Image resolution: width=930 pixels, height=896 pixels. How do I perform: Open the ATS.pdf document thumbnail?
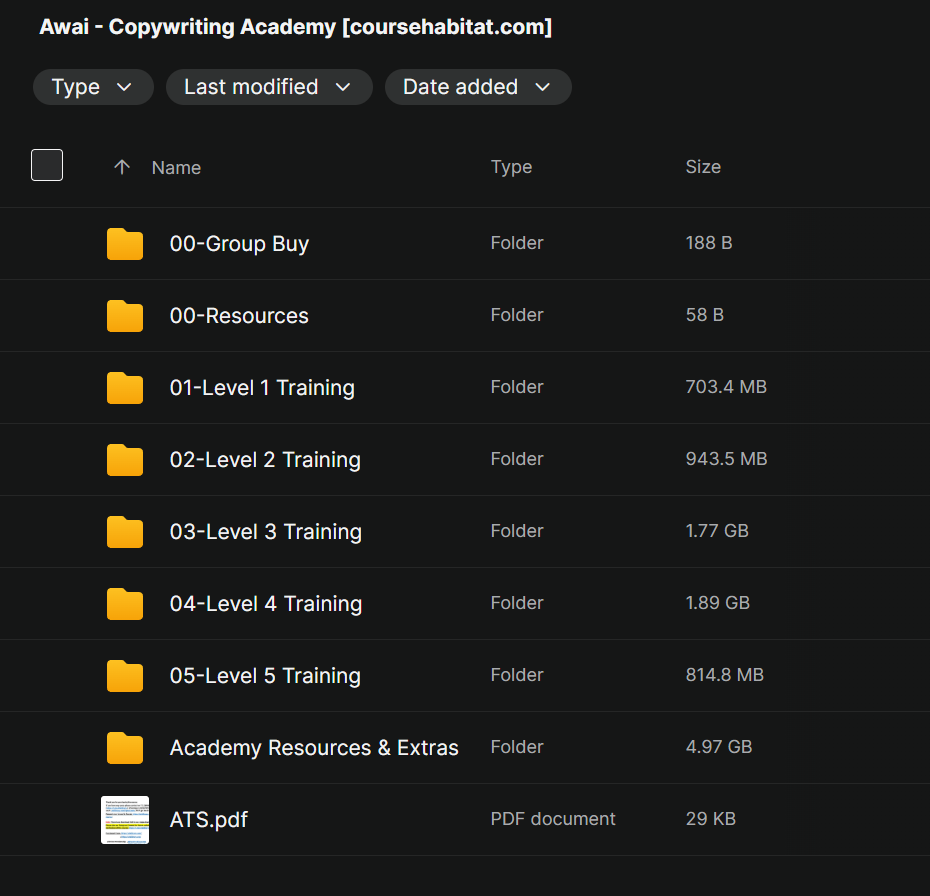(125, 820)
